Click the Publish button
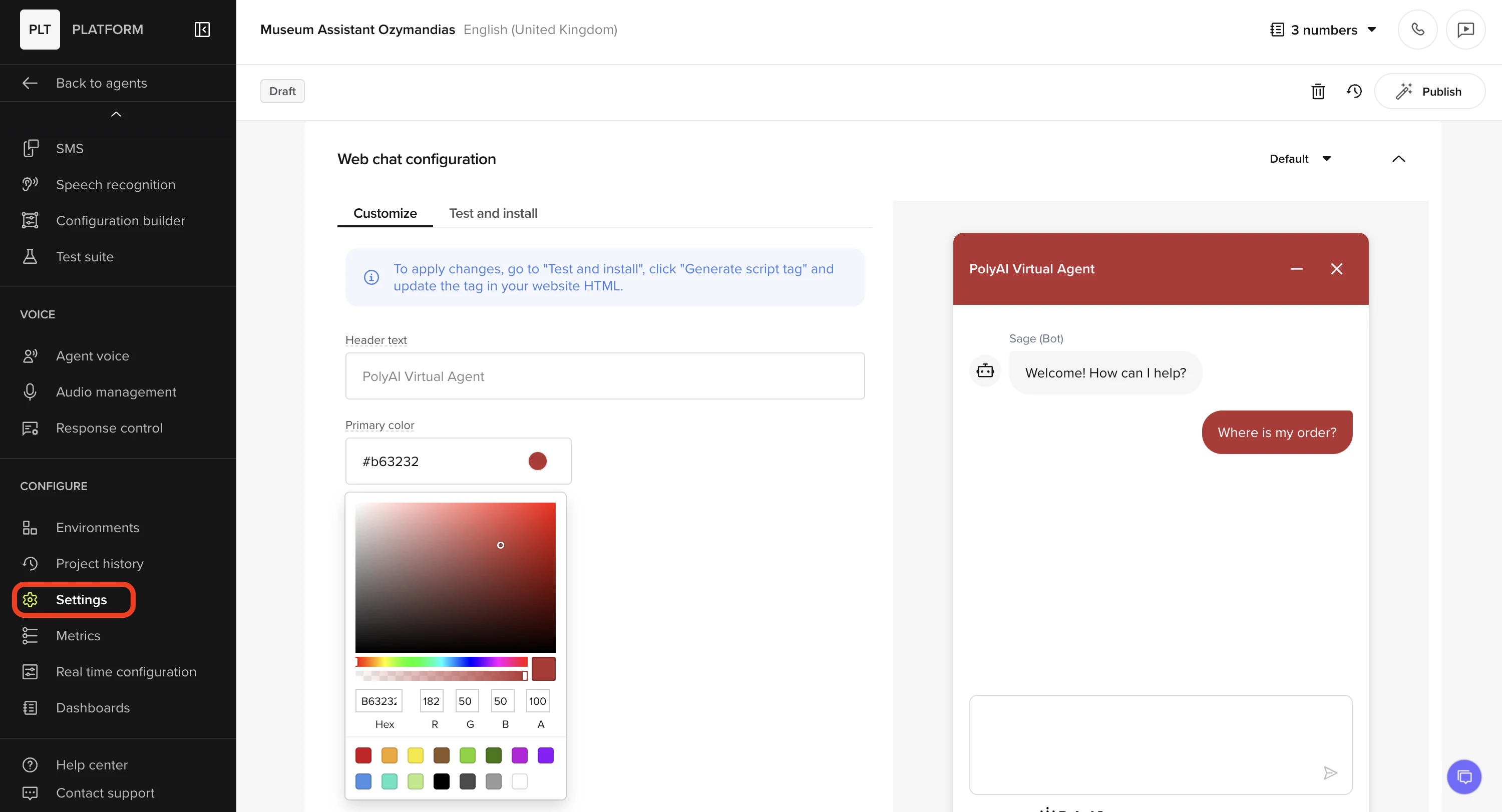 coord(1429,92)
